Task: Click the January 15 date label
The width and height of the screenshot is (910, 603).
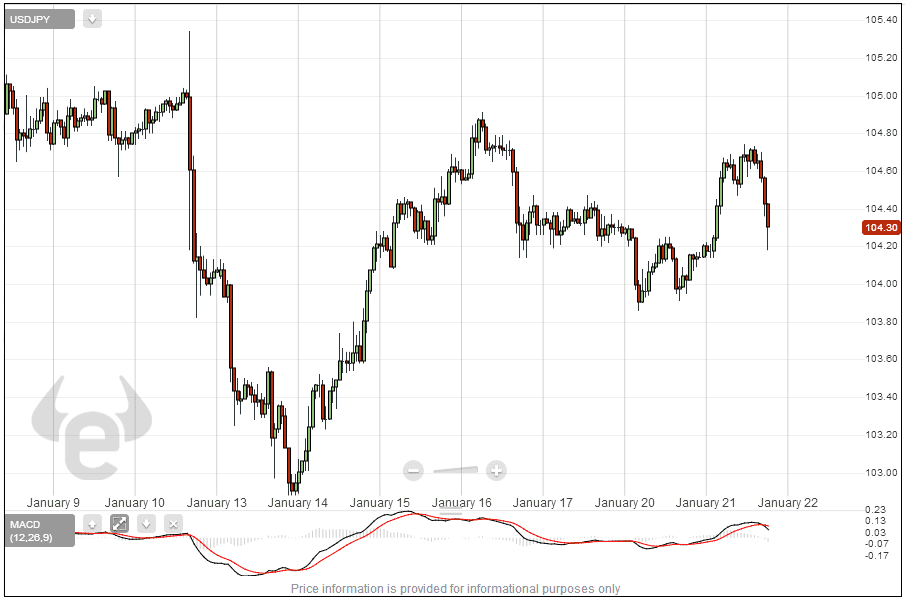Action: 380,503
